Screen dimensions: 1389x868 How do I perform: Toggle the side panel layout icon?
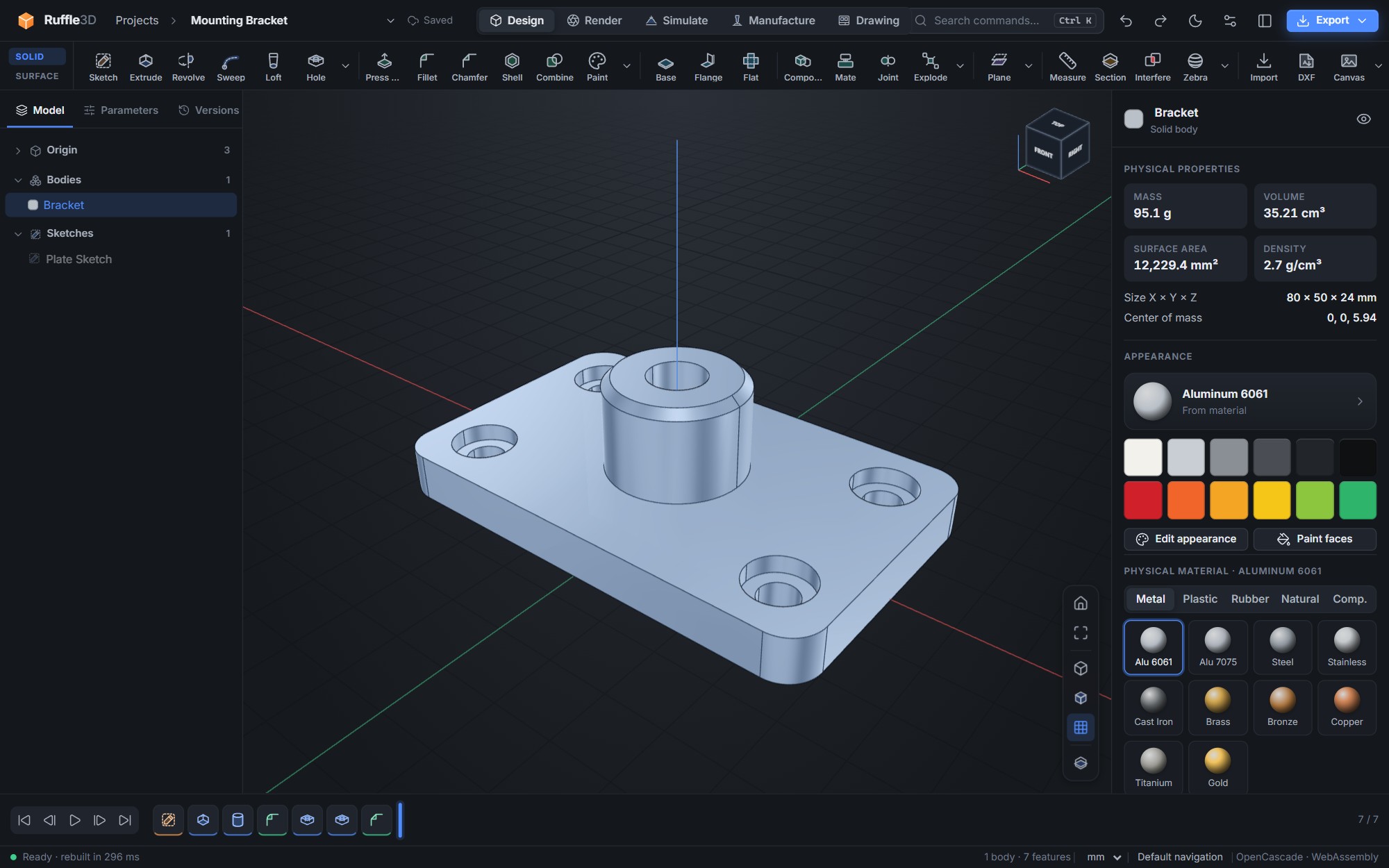[x=1265, y=21]
